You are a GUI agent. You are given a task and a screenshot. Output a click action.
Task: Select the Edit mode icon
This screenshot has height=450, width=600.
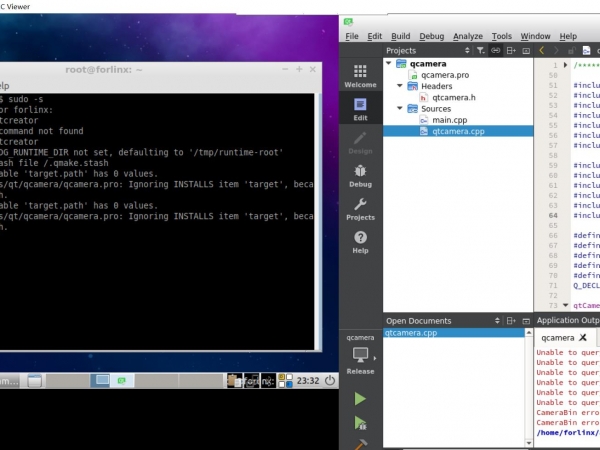360,108
